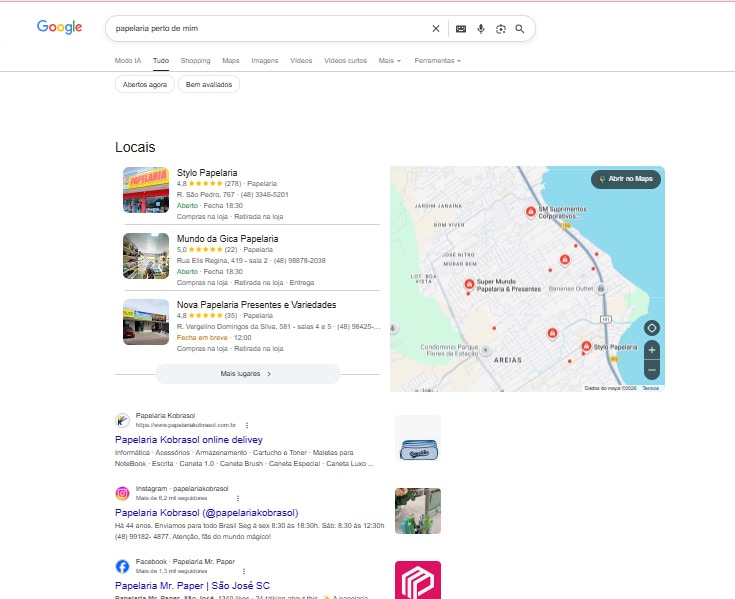
Task: Select the Bananas Outlet map marker
Action: click(x=600, y=289)
